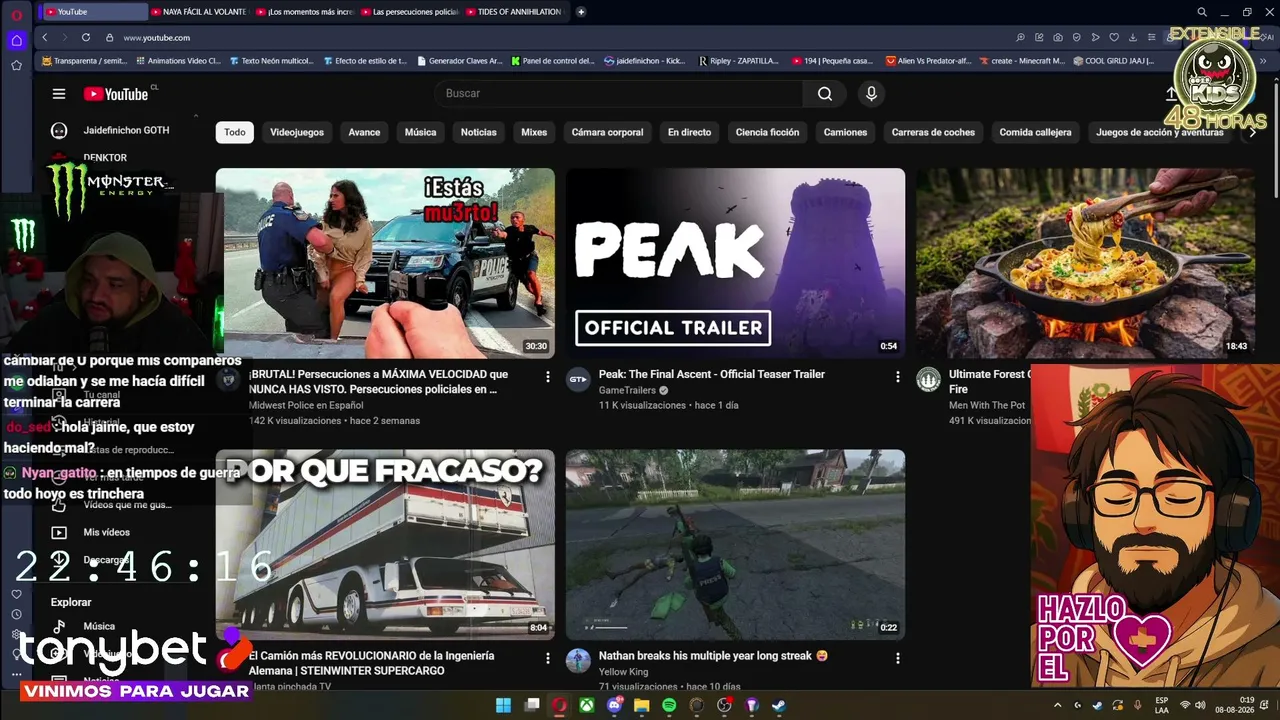
Task: Open the Generador Claves bookmark
Action: tap(458, 61)
